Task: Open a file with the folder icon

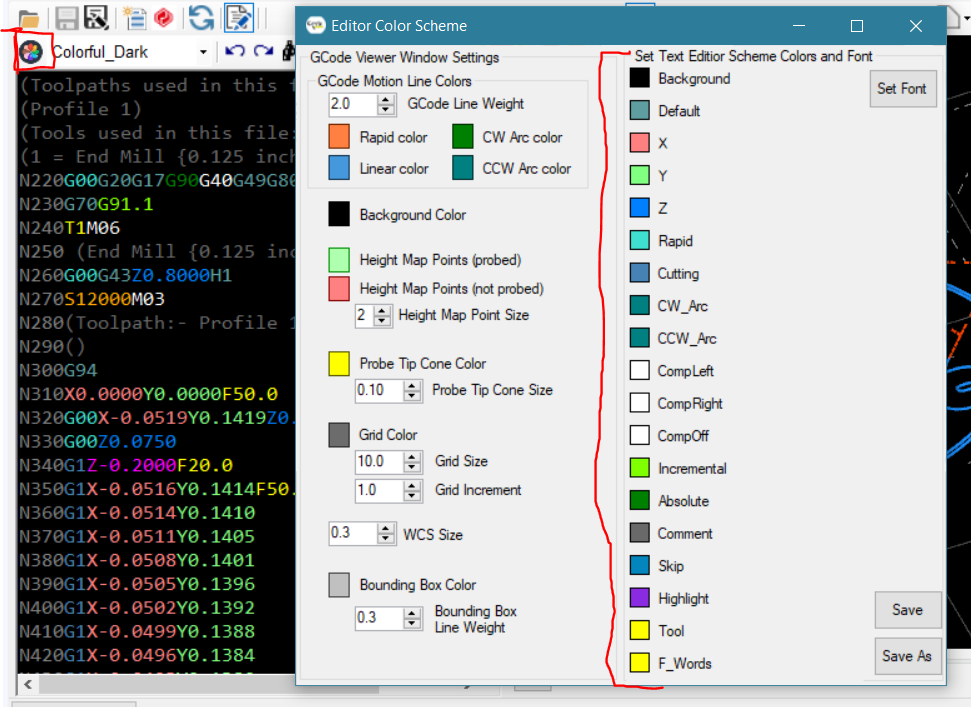Action: tap(28, 19)
